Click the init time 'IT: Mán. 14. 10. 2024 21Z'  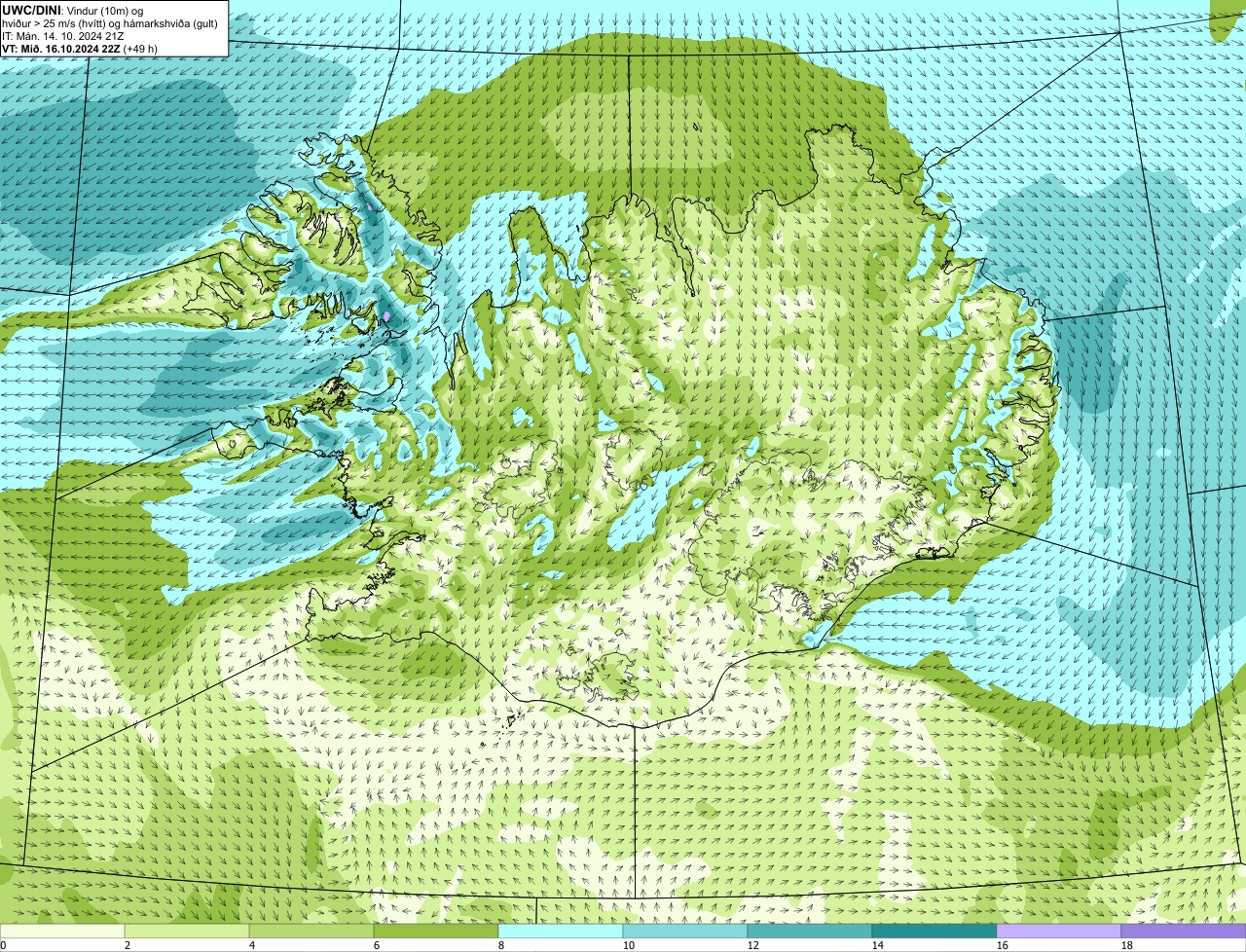63,35
